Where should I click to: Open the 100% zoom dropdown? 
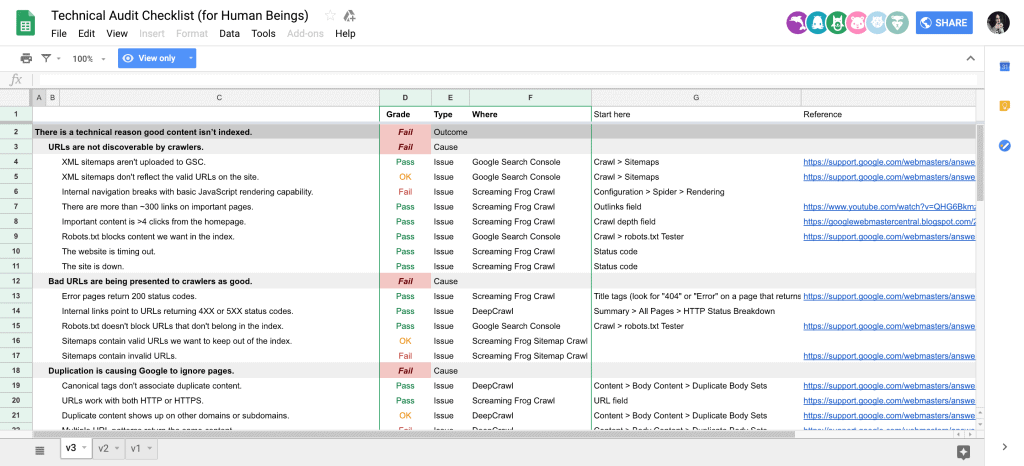tap(89, 59)
